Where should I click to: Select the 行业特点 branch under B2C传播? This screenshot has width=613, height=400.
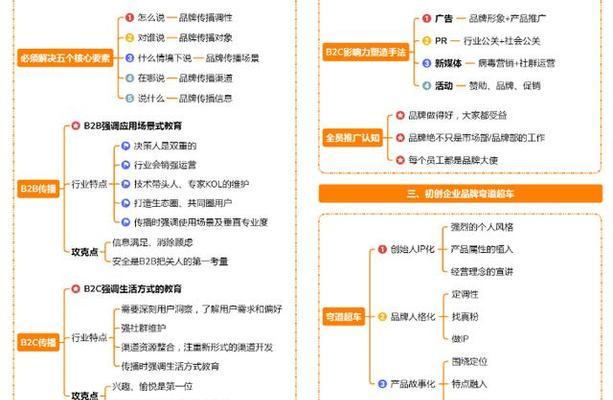(89, 337)
